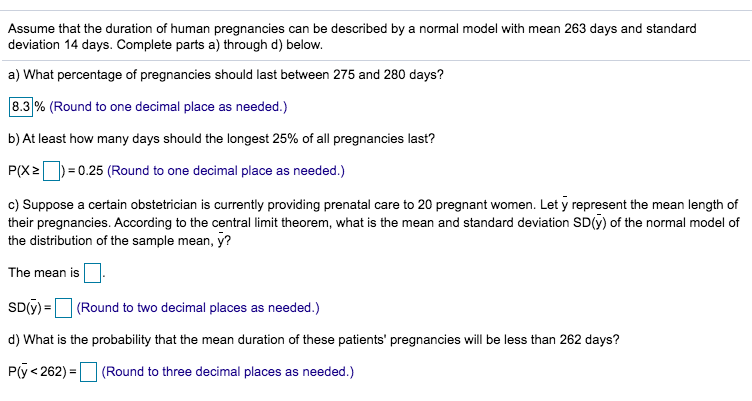752x401 pixels.
Task: Click question d about less than 262 days
Action: click(314, 340)
